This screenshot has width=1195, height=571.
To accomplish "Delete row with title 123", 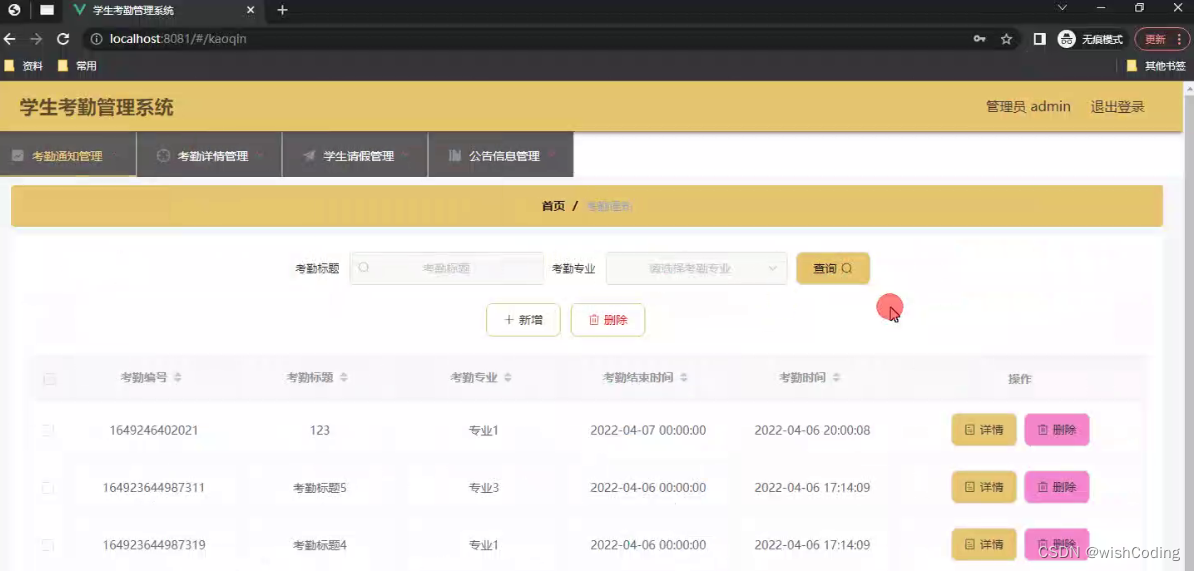I will (x=1057, y=430).
